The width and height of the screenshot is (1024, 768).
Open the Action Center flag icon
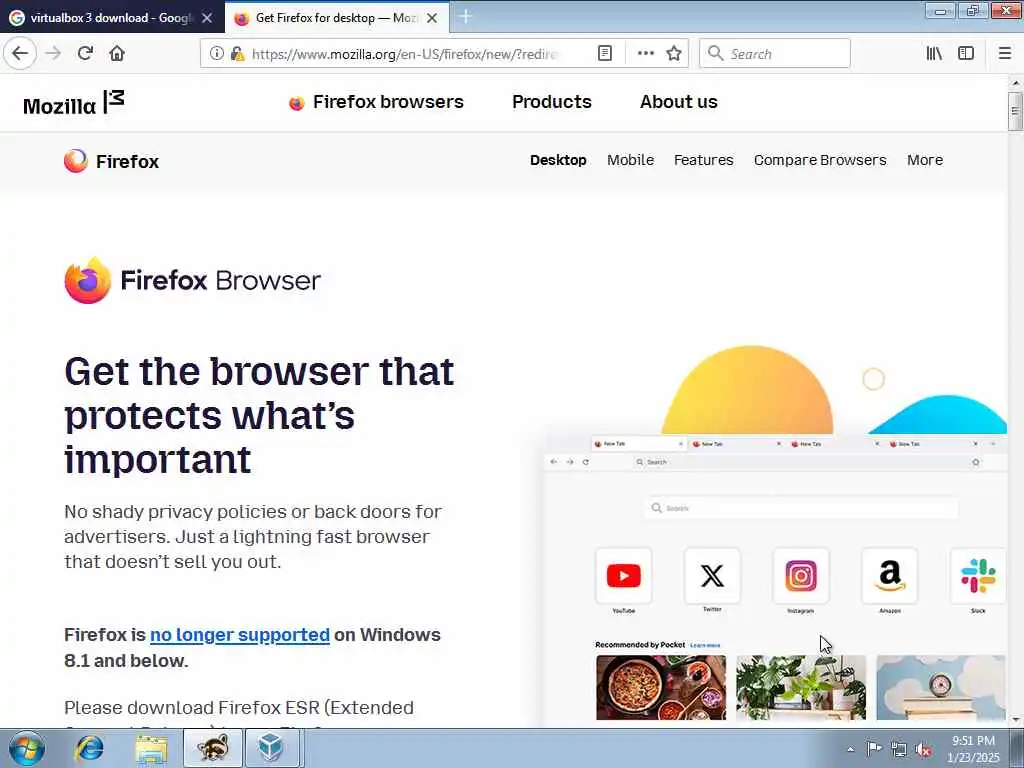[874, 749]
